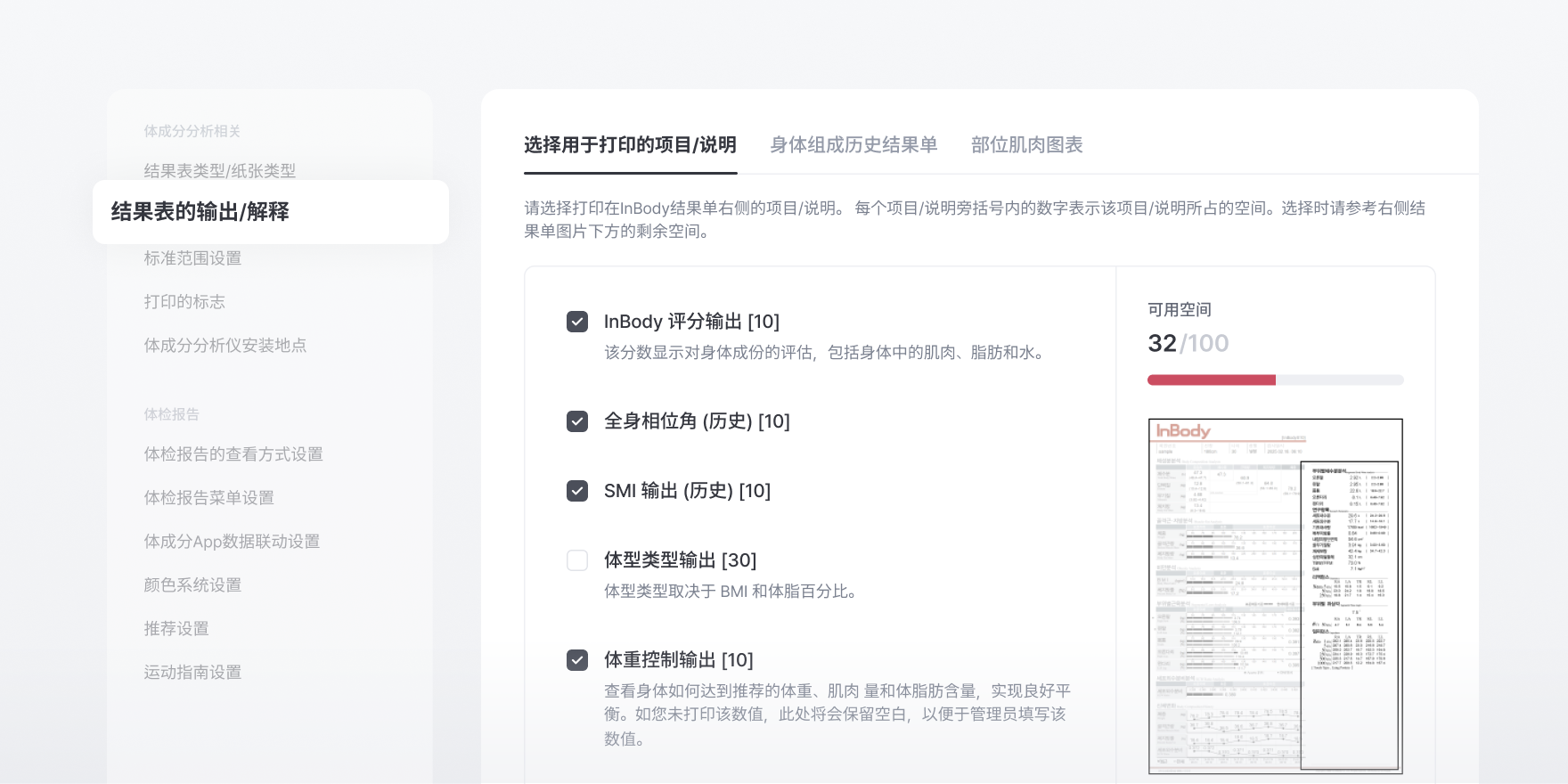Toggle 全身相位角 (历史) checkbox
Image resolution: width=1568 pixels, height=784 pixels.
(577, 421)
